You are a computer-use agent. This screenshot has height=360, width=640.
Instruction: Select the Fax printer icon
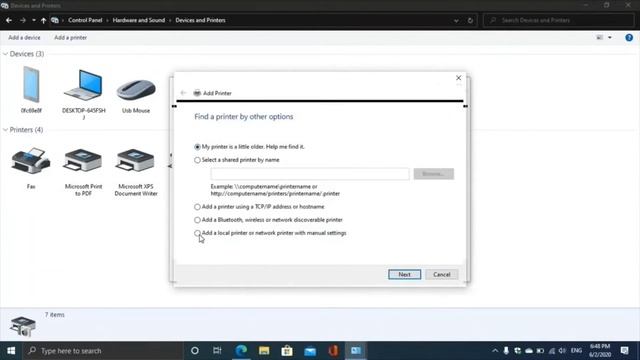pos(31,161)
